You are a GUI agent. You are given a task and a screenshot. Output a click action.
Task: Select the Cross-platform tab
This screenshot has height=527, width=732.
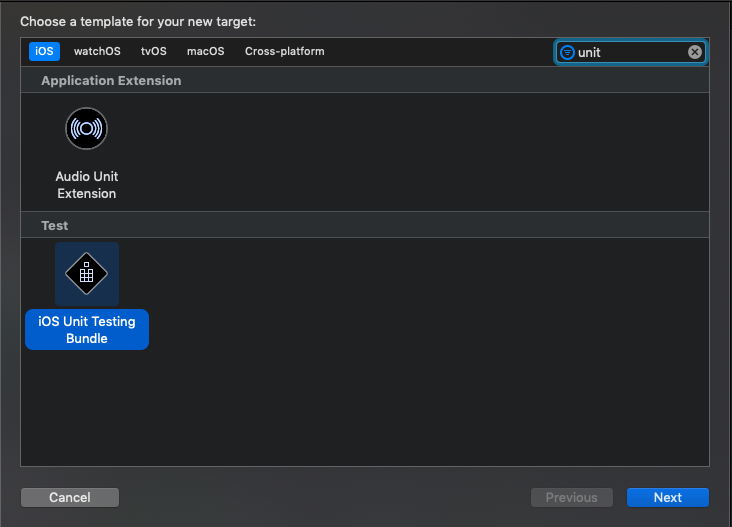point(284,51)
